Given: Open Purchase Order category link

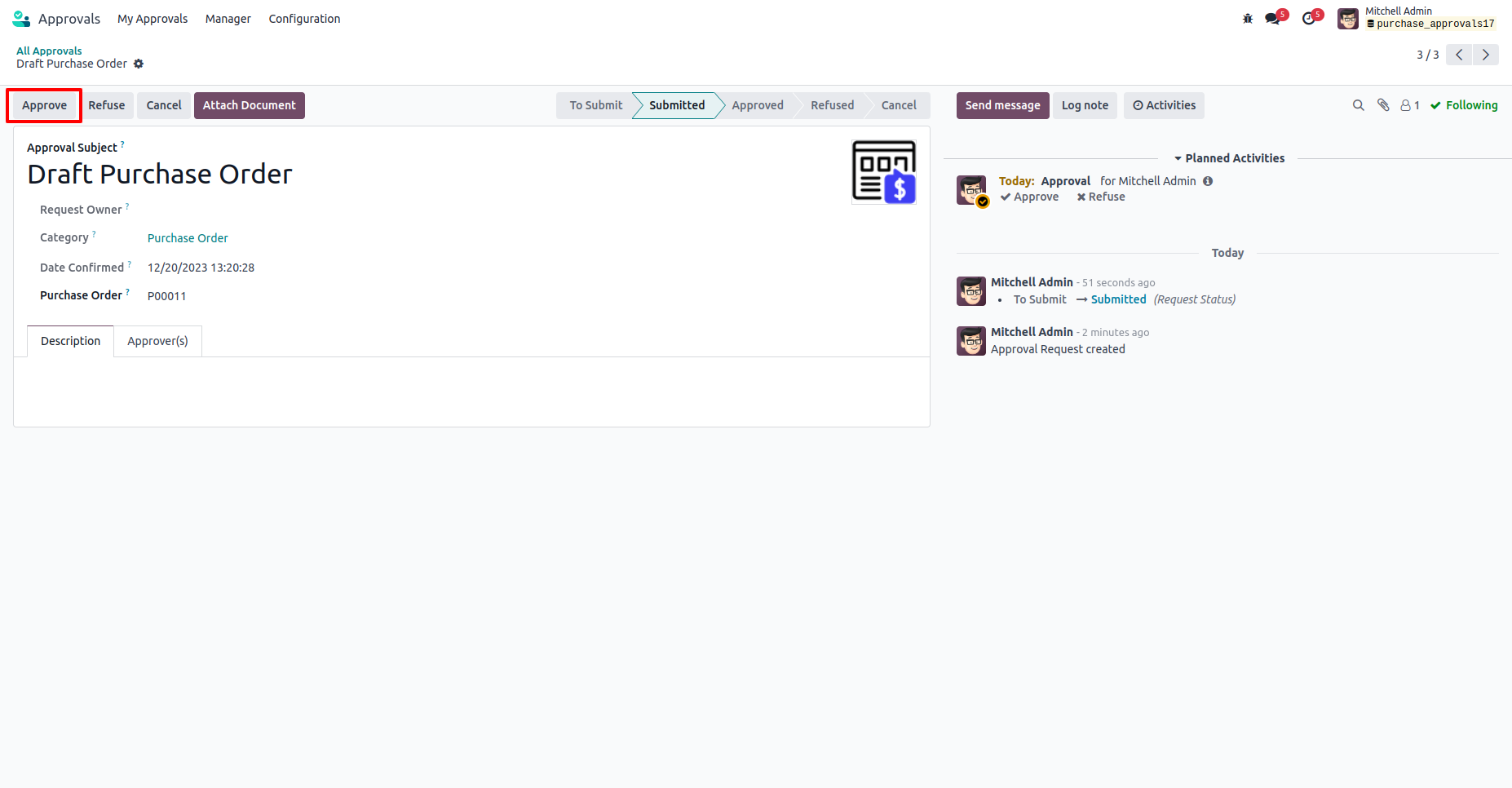Looking at the screenshot, I should click(x=188, y=238).
